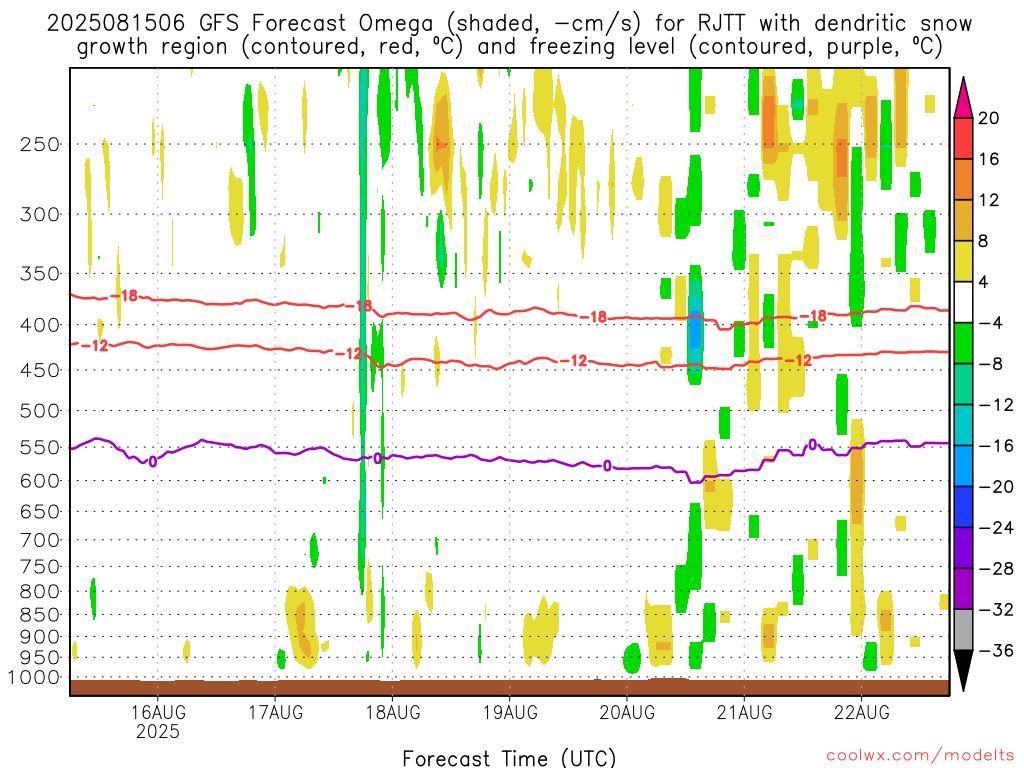This screenshot has width=1024, height=768.
Task: Select the 800 pressure level label
Action: [x=40, y=592]
